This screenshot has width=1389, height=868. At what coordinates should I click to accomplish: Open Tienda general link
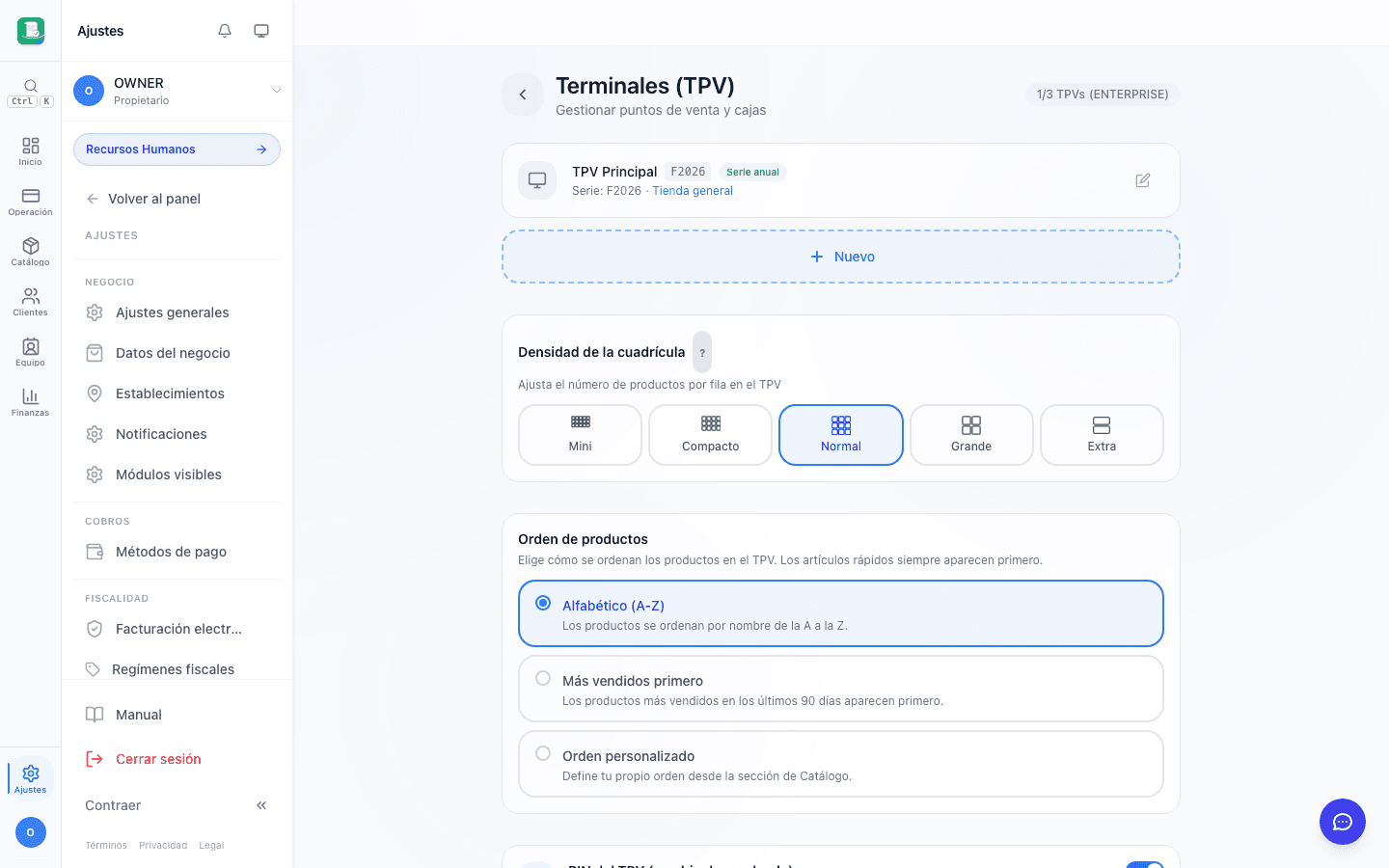(693, 191)
